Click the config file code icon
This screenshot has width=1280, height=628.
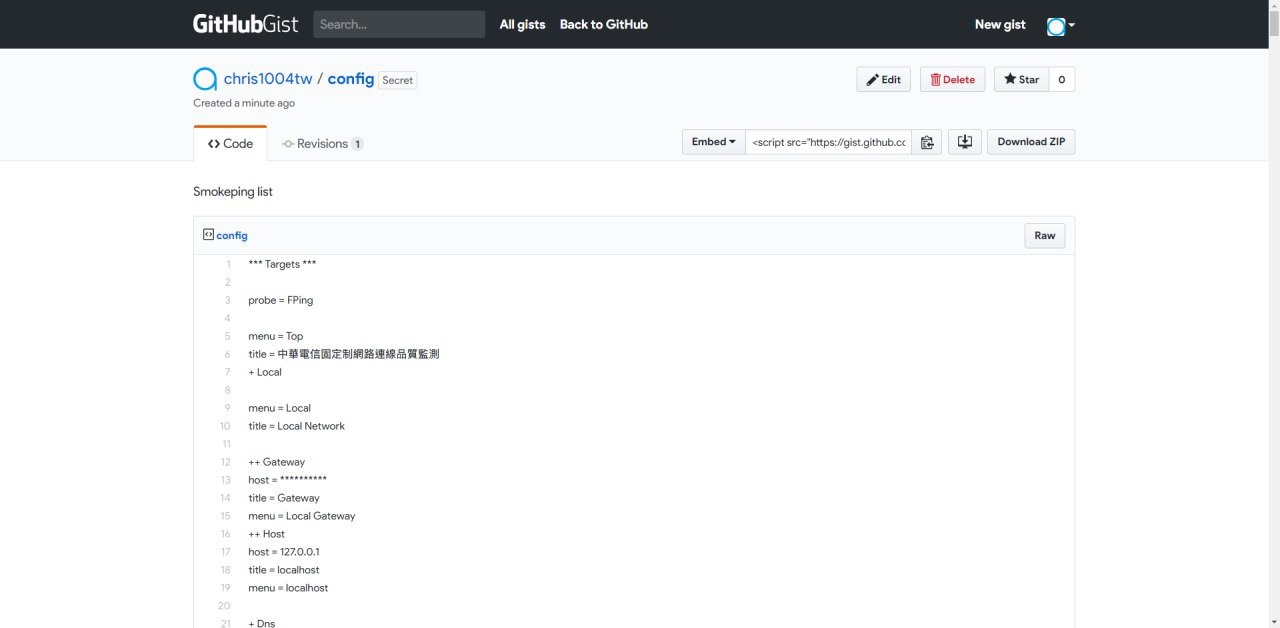(208, 235)
